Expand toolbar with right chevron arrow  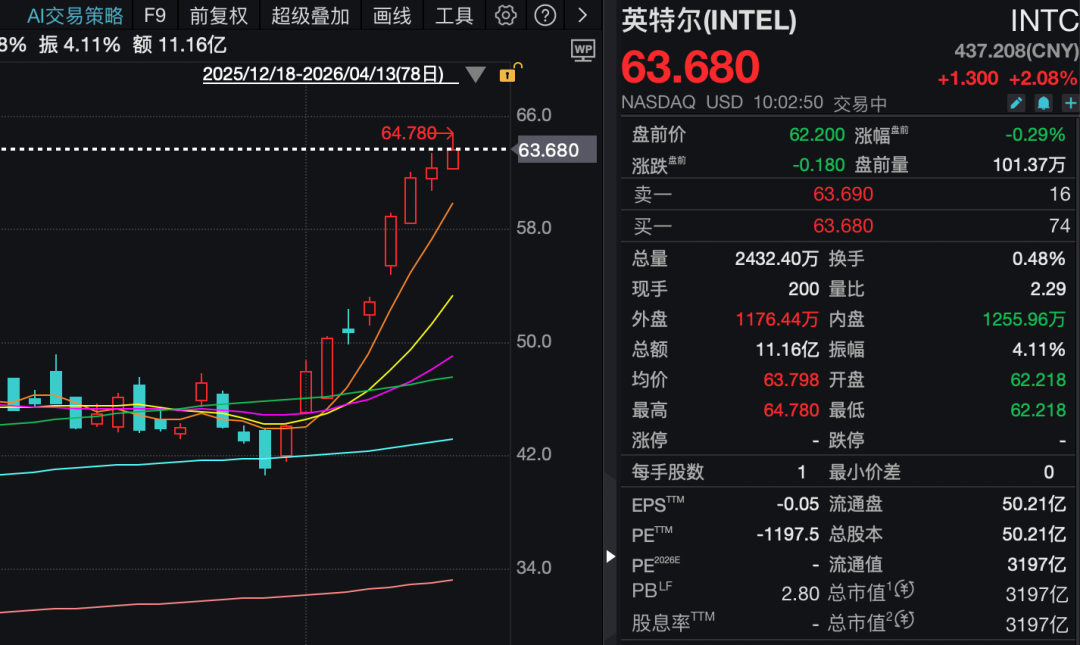click(x=583, y=15)
